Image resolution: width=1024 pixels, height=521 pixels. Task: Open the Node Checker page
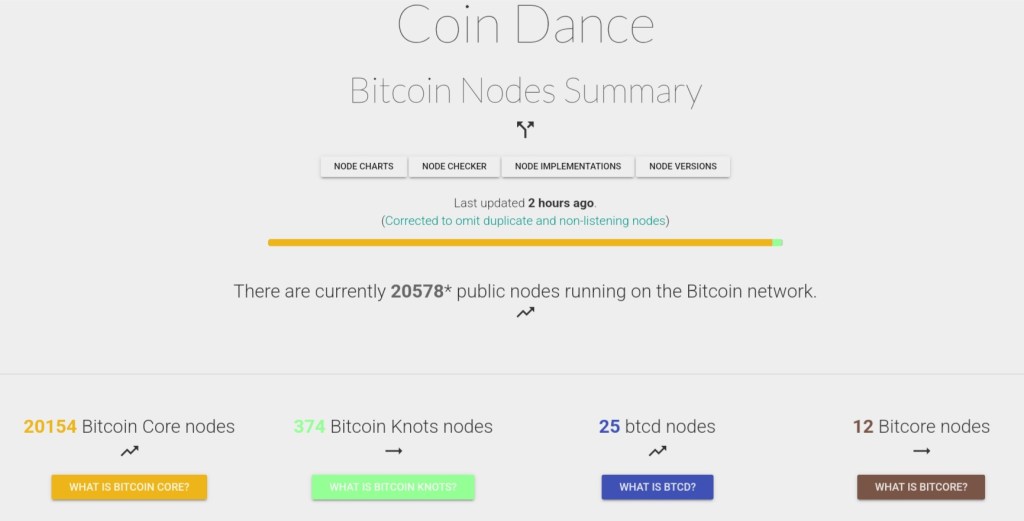click(x=454, y=166)
